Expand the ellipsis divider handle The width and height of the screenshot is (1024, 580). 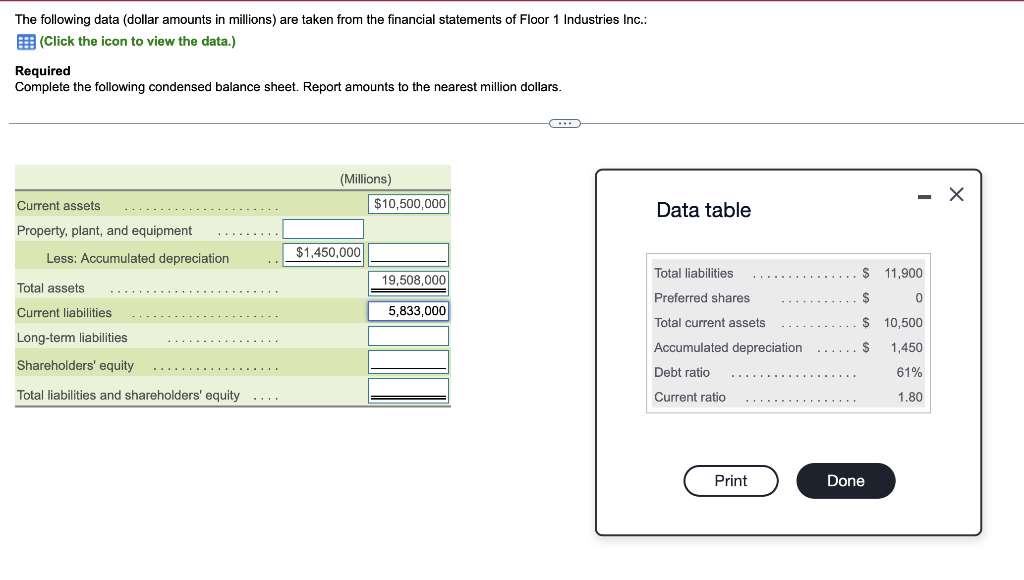coord(565,123)
